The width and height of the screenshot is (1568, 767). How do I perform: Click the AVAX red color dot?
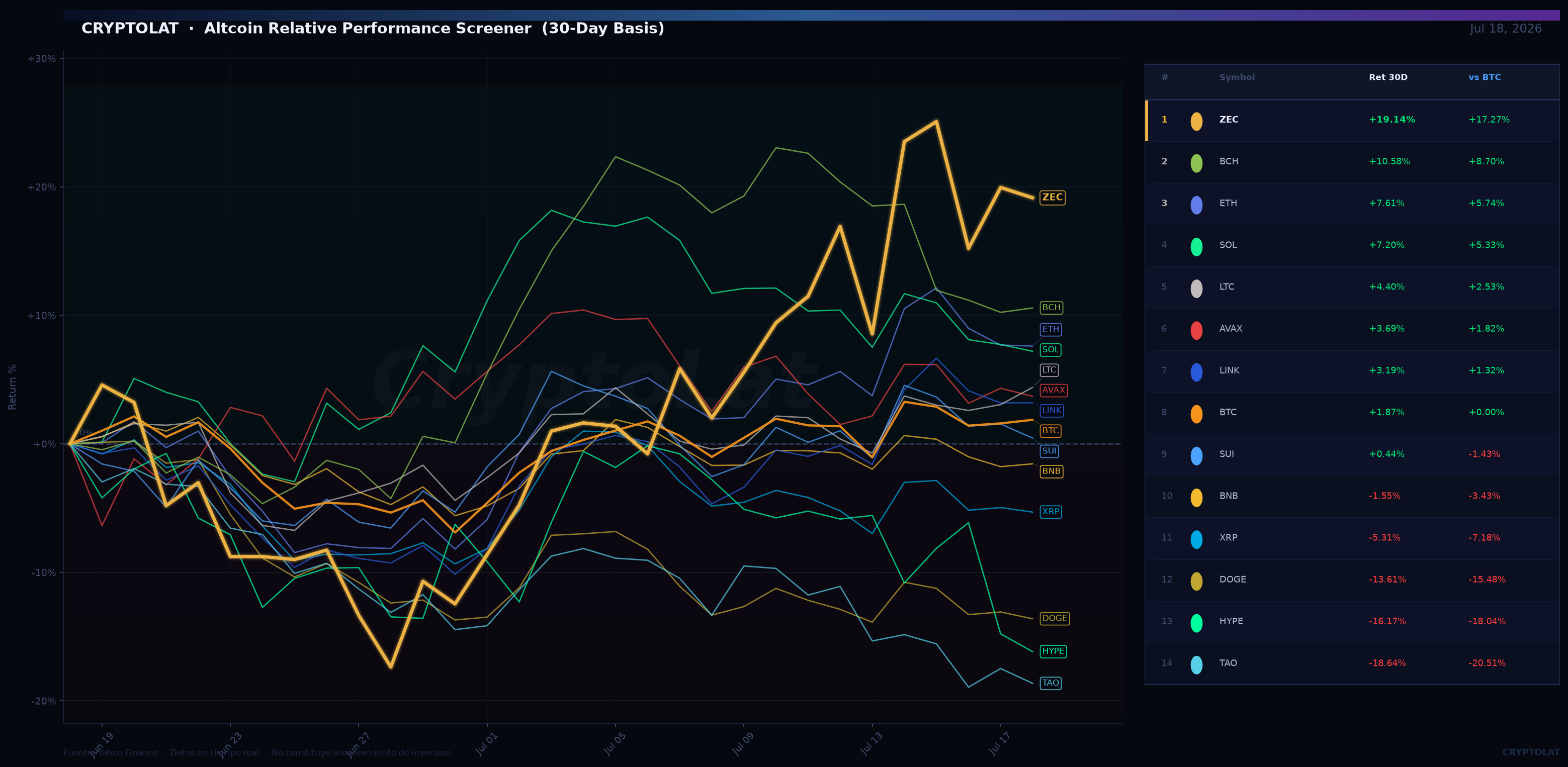1196,330
